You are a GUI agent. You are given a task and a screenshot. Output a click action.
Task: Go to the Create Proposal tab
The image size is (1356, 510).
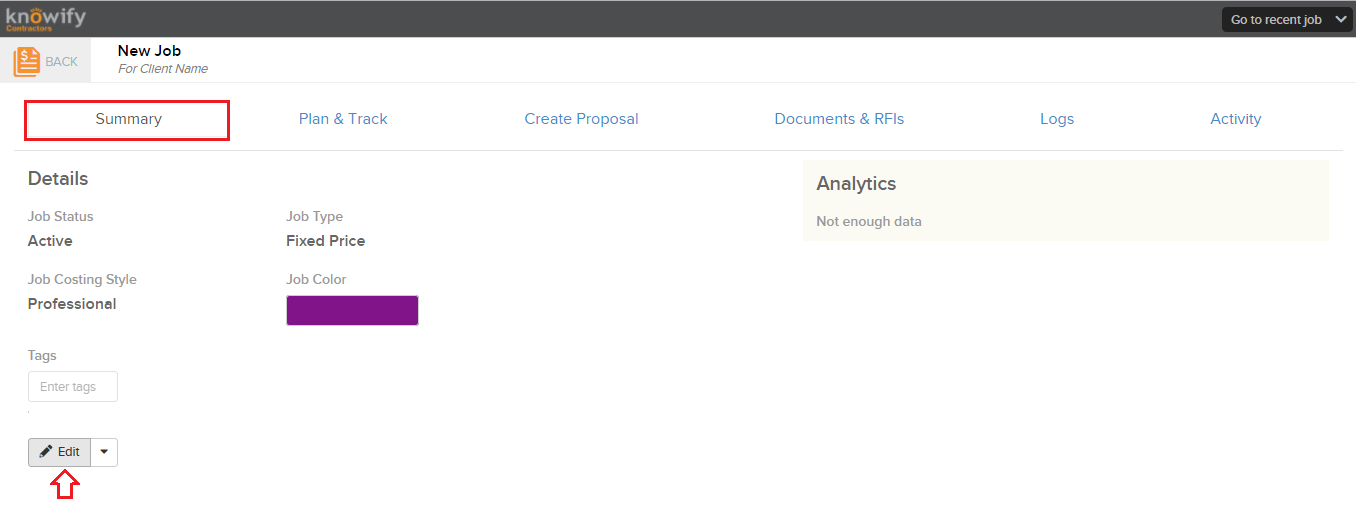point(581,119)
